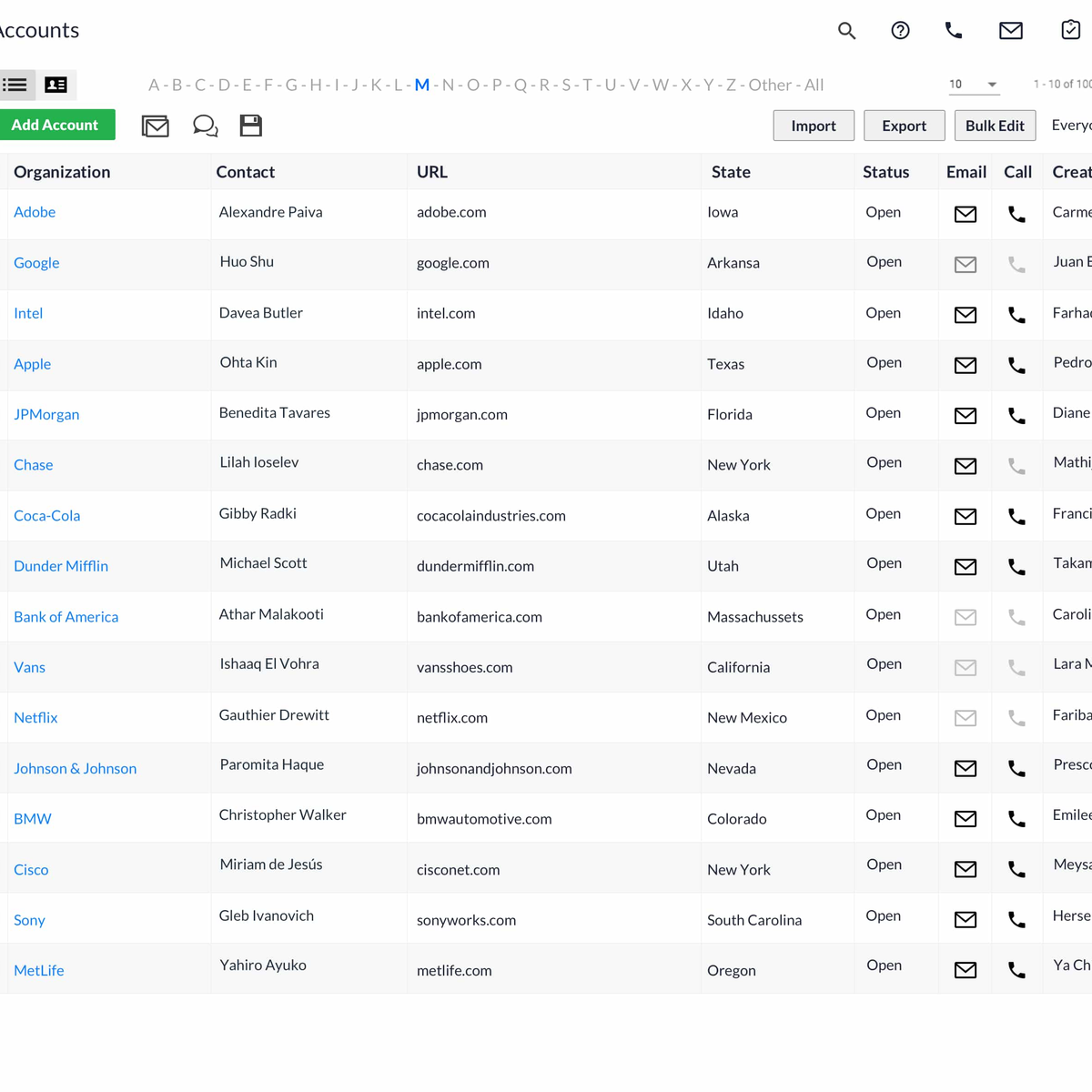The height and width of the screenshot is (1092, 1092).
Task: Click the phone icon in top header
Action: (954, 31)
